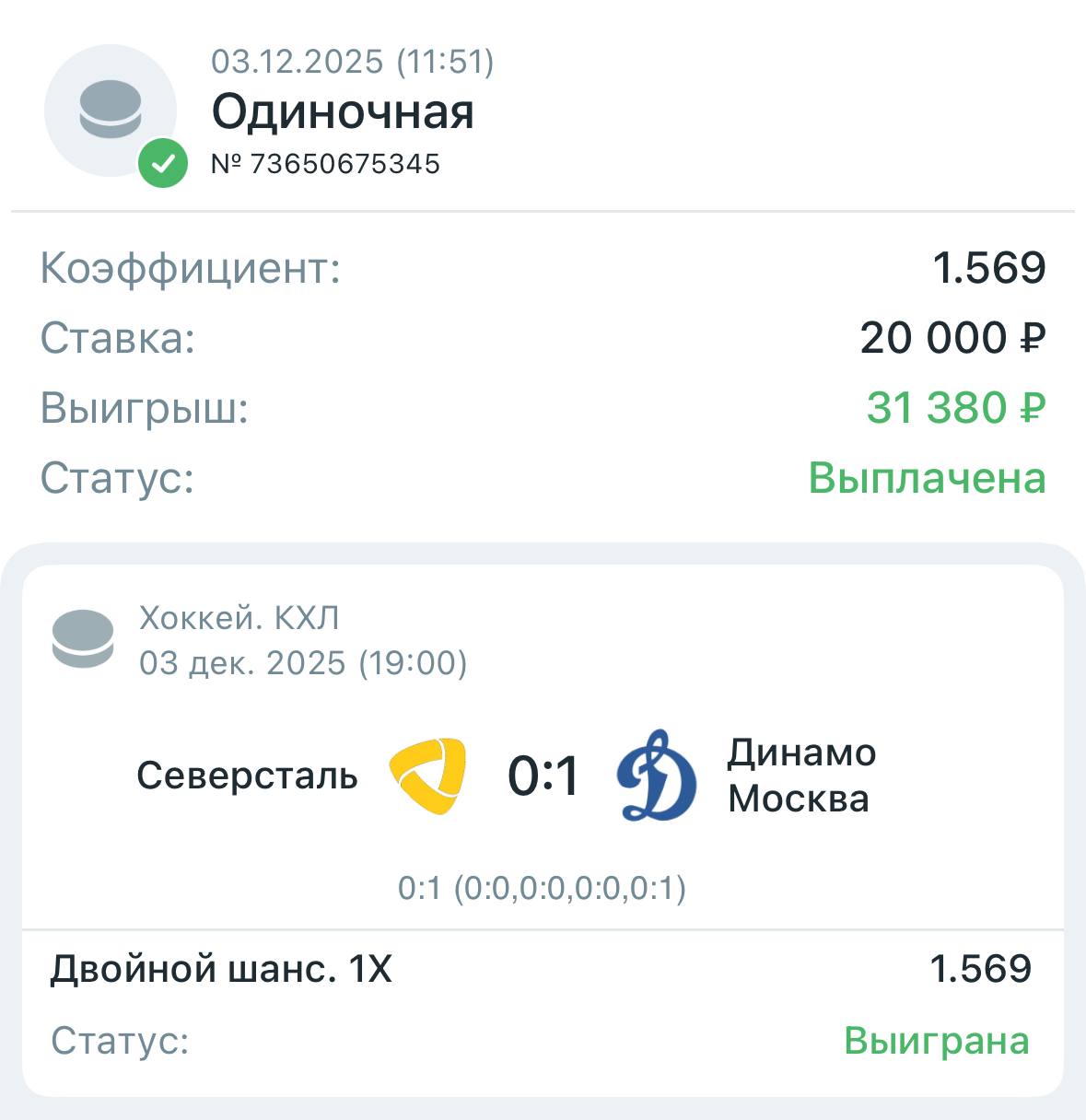Viewport: 1086px width, 1120px height.
Task: Click the 0:1 match score
Action: [x=543, y=776]
